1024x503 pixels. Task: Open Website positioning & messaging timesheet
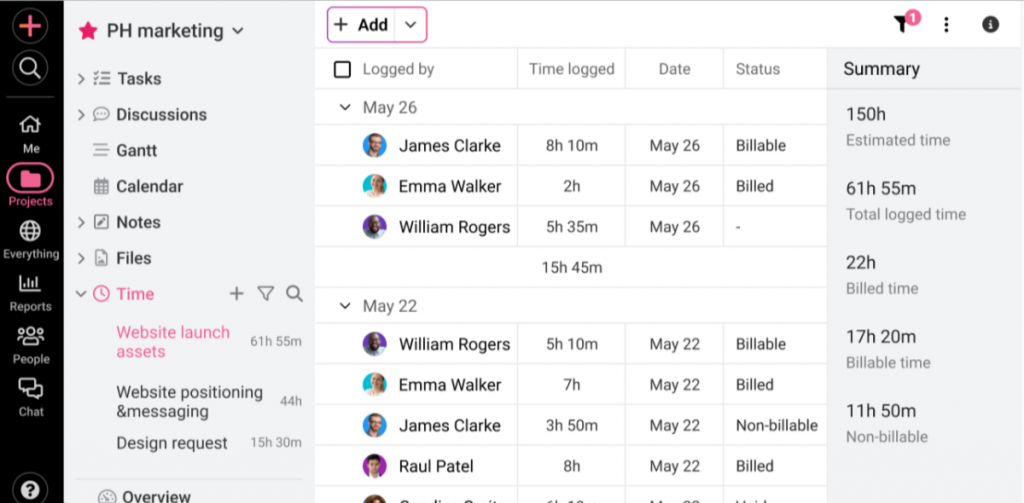tap(189, 402)
